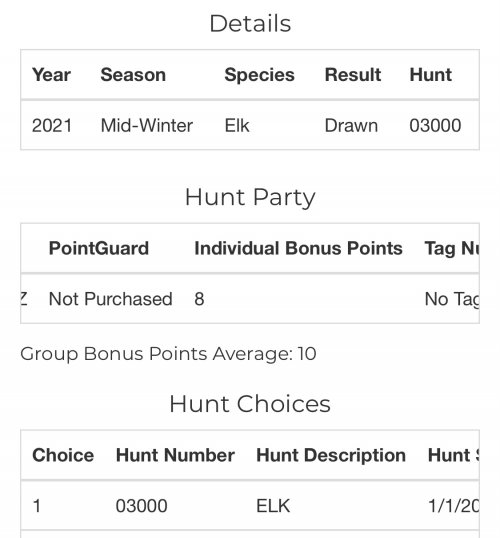Click hunt code 03000 in Details row

pos(435,126)
